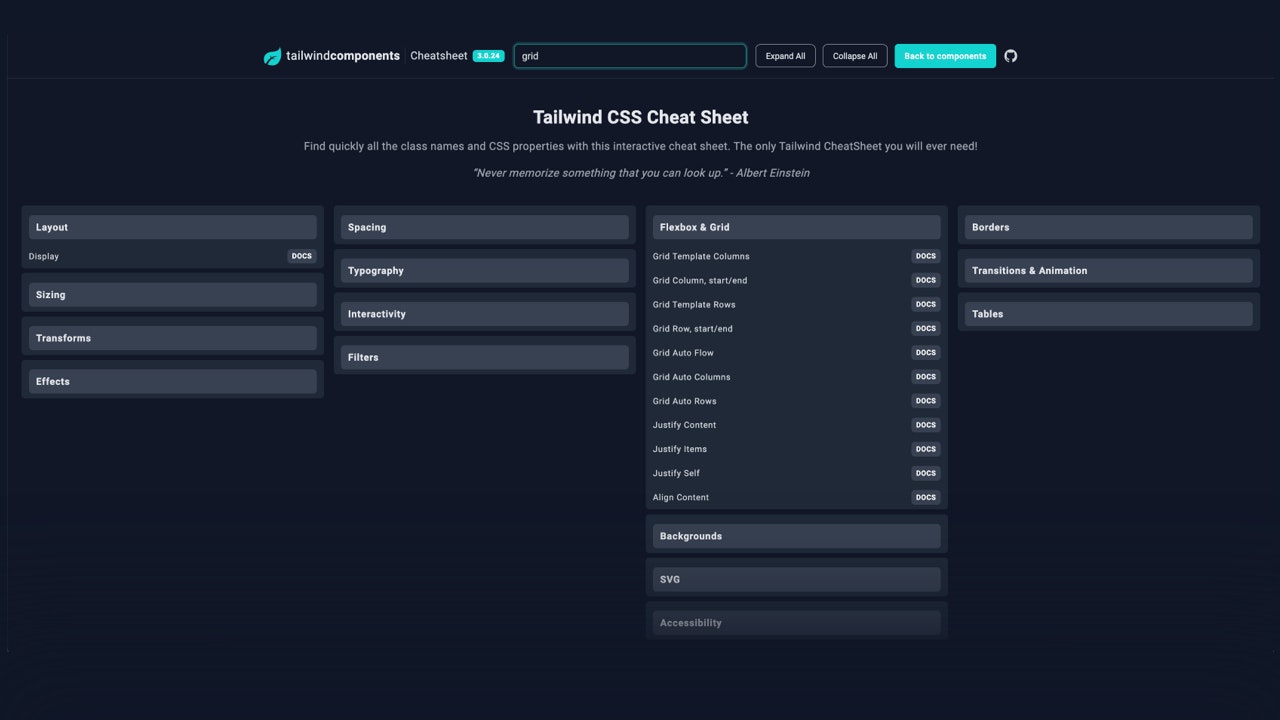Open DOCS for Grid Auto Flow

[926, 352]
